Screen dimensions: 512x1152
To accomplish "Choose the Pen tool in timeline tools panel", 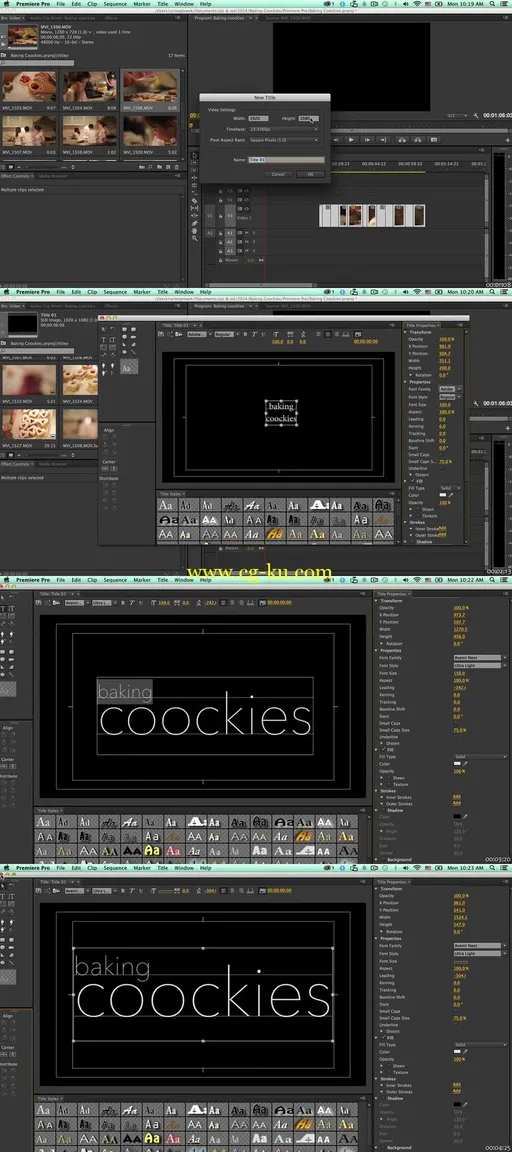I will tap(195, 223).
